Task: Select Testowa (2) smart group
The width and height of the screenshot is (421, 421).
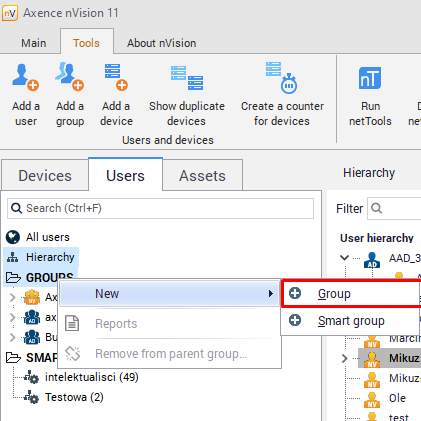Action: [74, 397]
